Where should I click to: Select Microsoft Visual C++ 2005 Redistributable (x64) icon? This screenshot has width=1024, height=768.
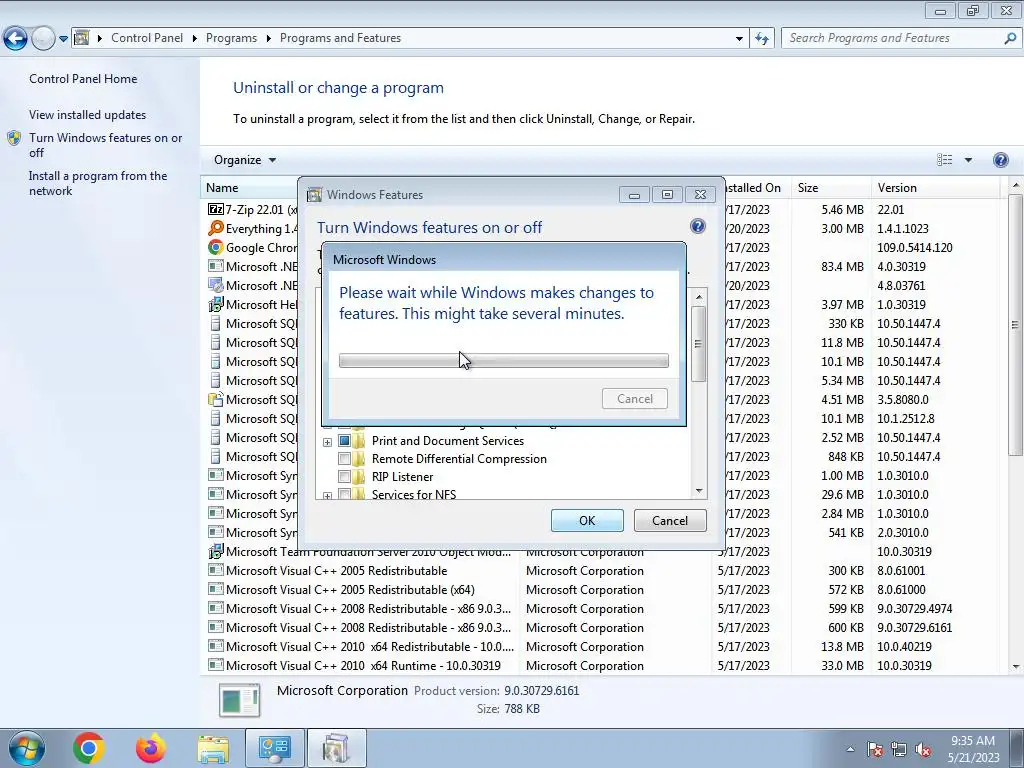(216, 589)
